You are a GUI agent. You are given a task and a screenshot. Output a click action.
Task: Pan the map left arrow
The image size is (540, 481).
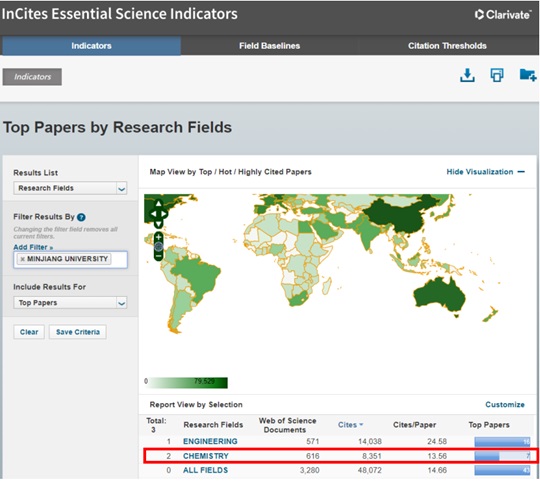(x=153, y=214)
